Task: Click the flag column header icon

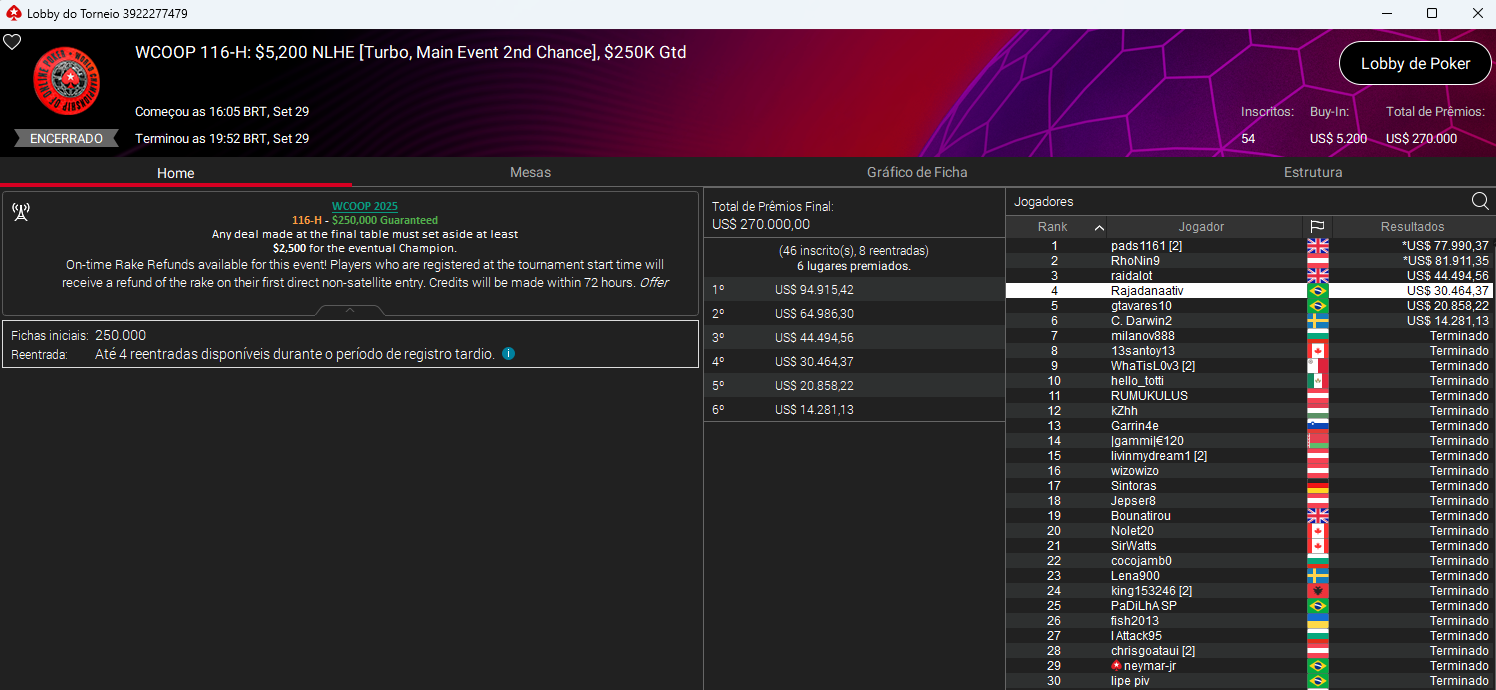Action: pos(1318,227)
